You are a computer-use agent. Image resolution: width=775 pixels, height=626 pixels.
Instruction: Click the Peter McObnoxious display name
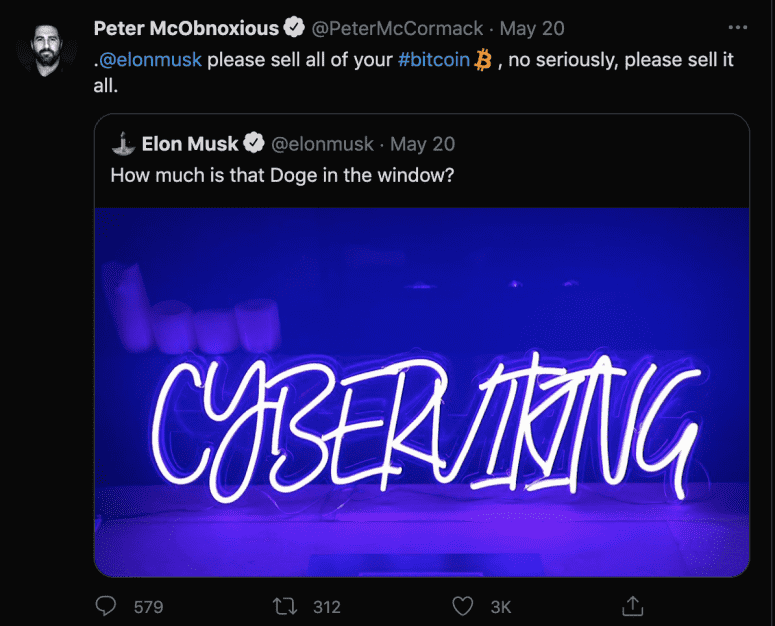[x=186, y=28]
